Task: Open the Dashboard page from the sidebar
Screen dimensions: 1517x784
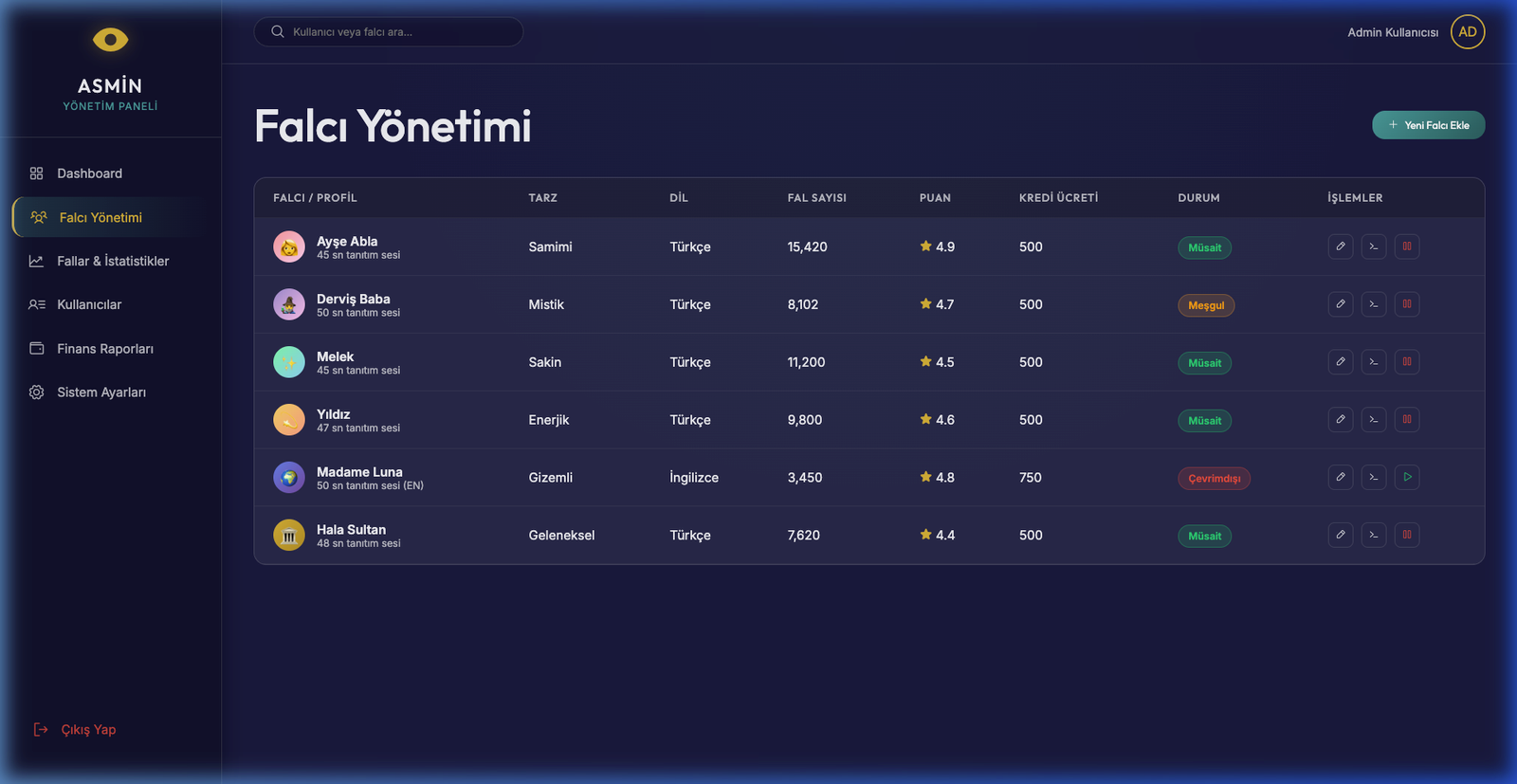Action: click(x=89, y=173)
